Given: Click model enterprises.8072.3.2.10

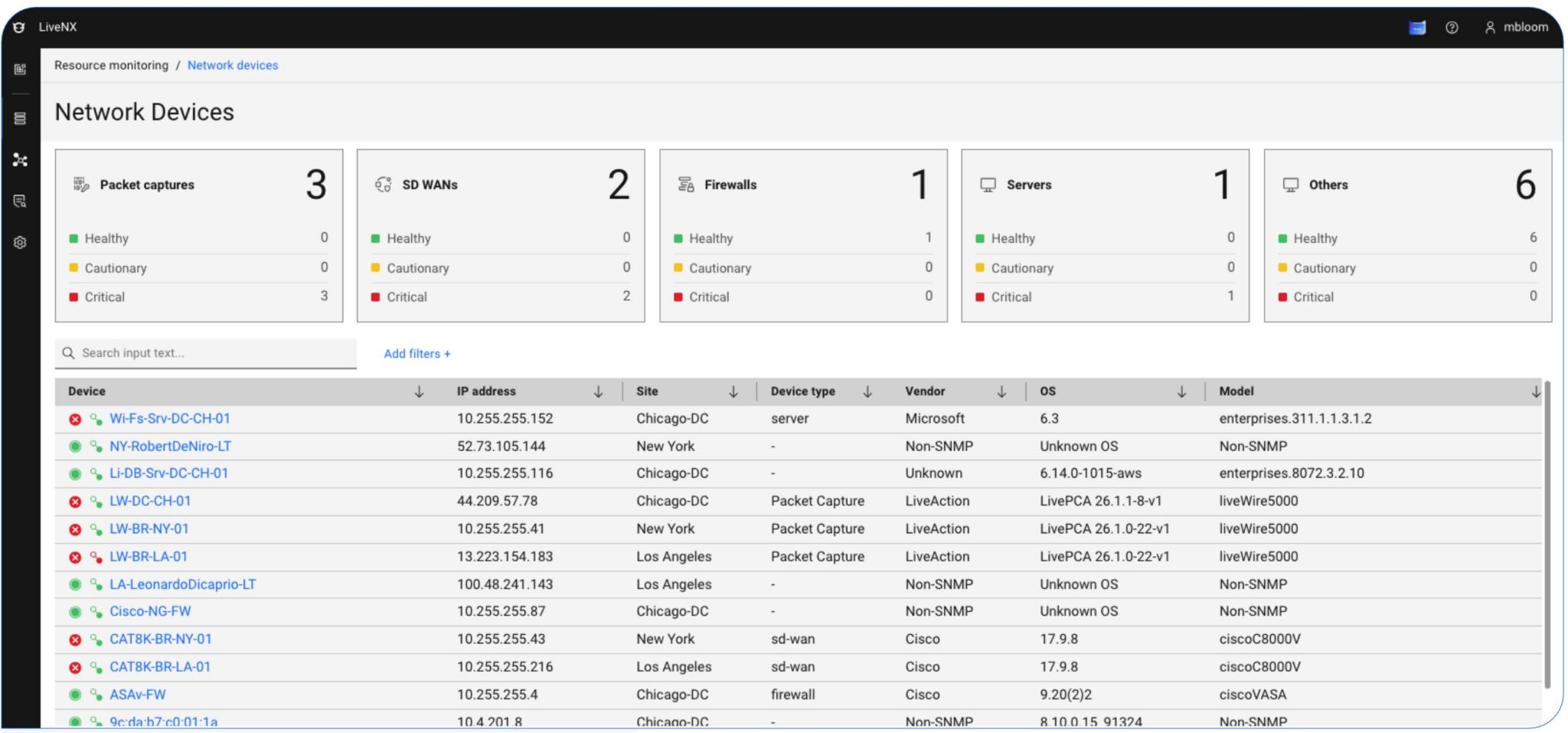Looking at the screenshot, I should coord(1292,473).
